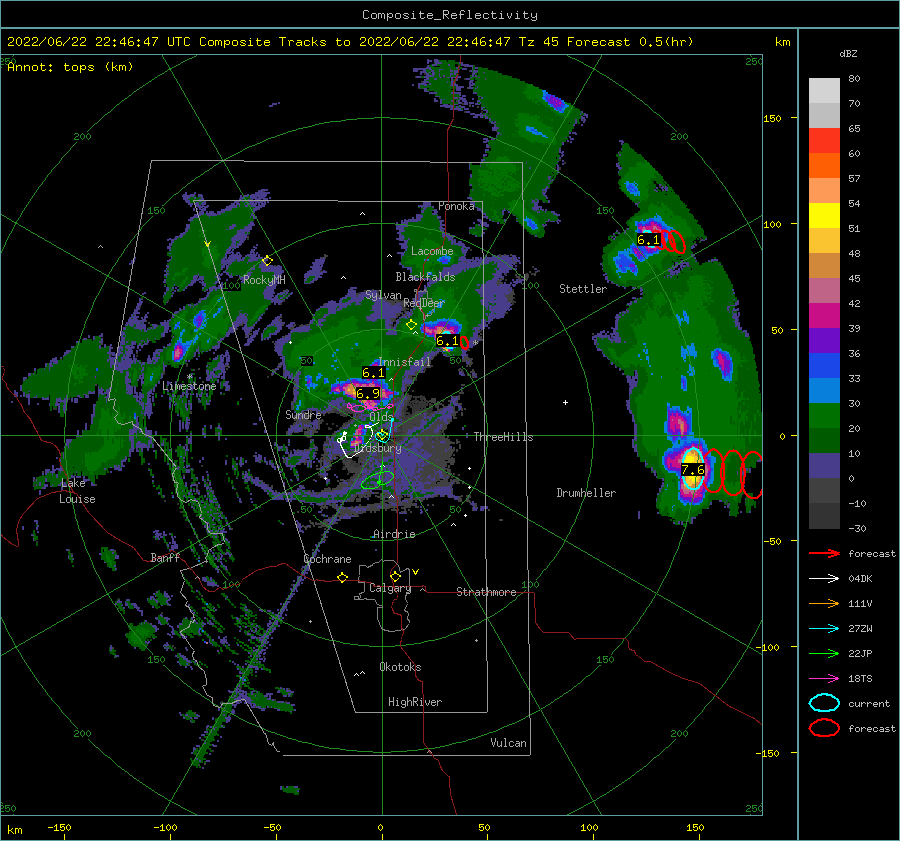Screen dimensions: 900x841
Task: Click the green 30 dBZ color swatch
Action: coord(824,415)
